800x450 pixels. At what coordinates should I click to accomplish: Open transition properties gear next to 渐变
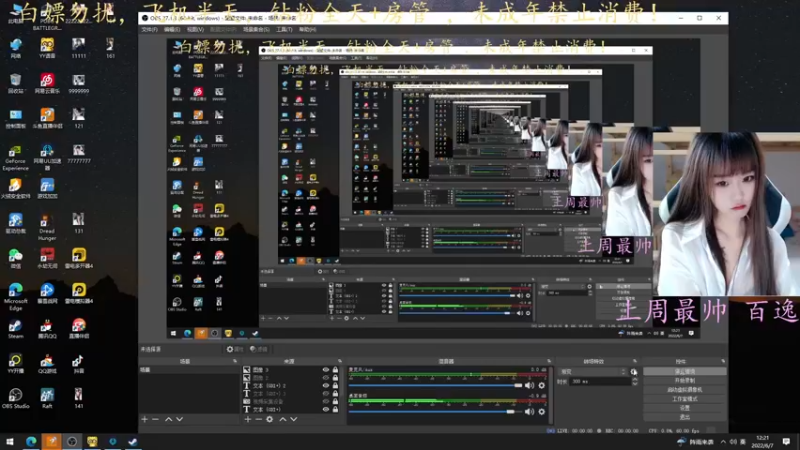tap(634, 372)
